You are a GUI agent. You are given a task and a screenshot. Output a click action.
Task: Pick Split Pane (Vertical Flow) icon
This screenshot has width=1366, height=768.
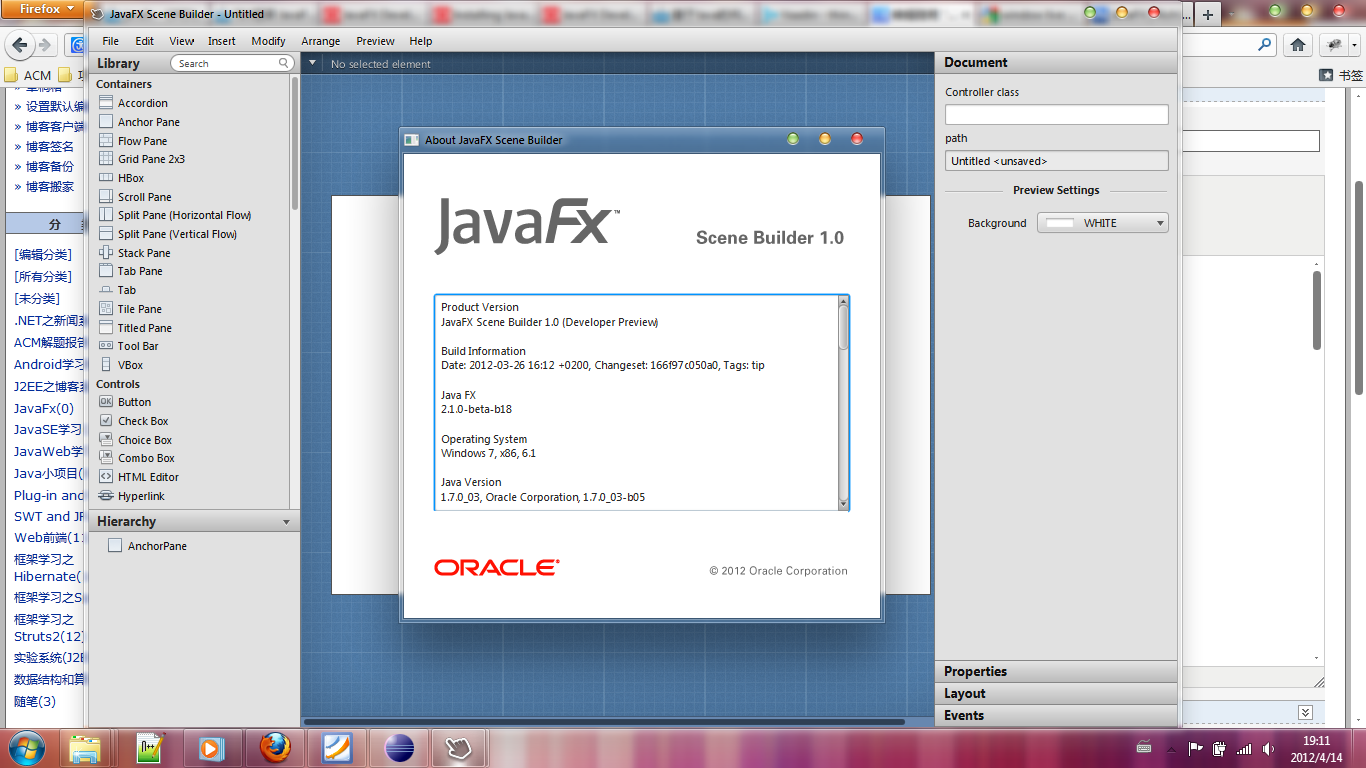click(106, 234)
